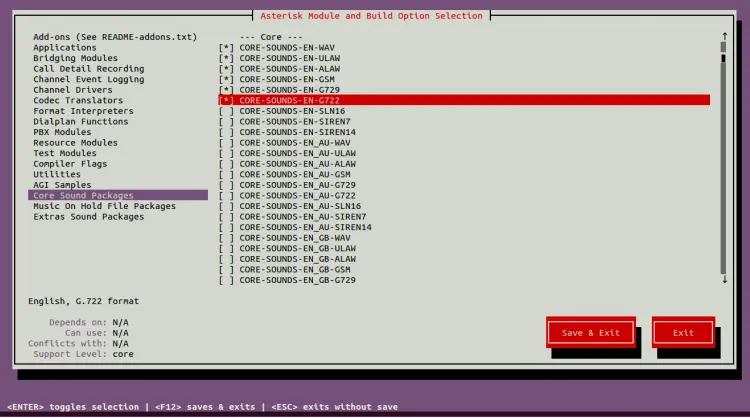Select highlighted Core Sound Packages category
The width and height of the screenshot is (750, 418).
[x=118, y=195]
